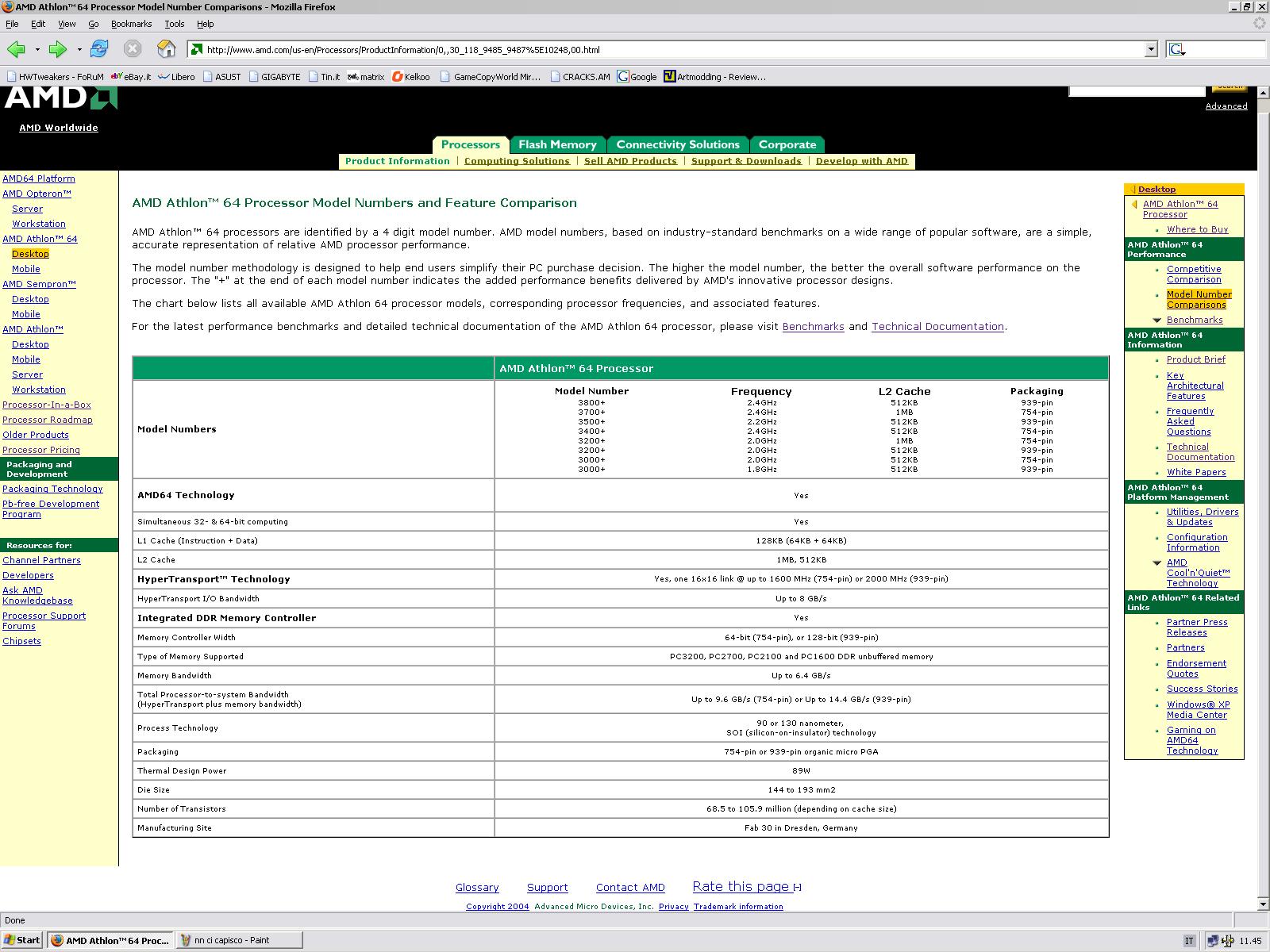The height and width of the screenshot is (952, 1270).
Task: Click the AMD site search input field
Action: [x=1137, y=90]
